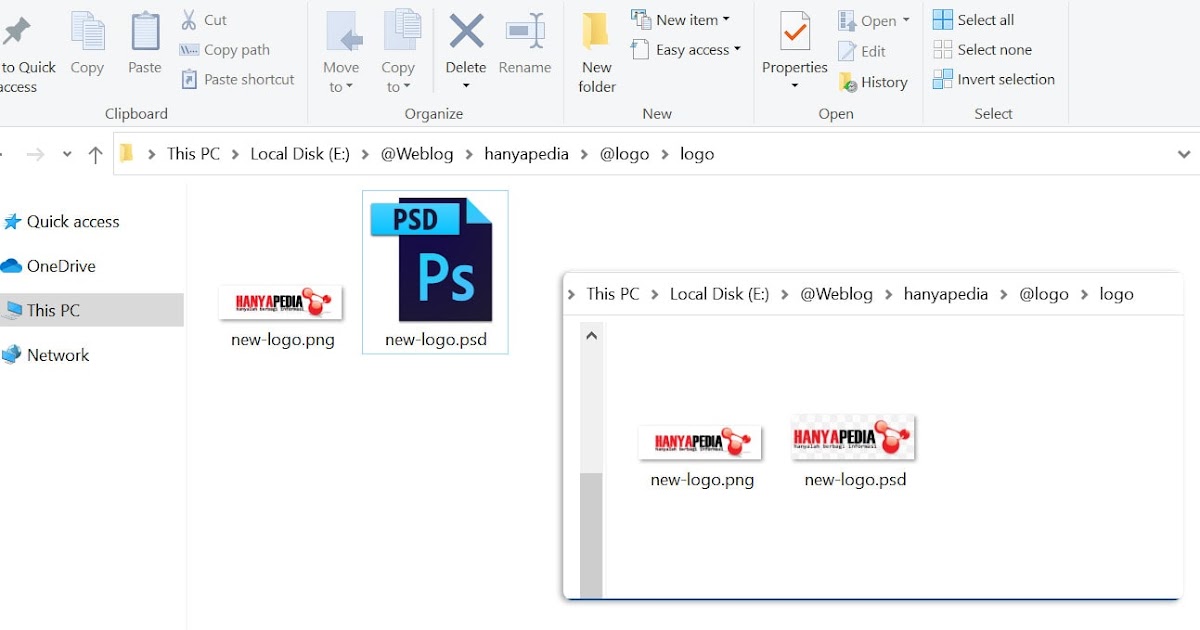The height and width of the screenshot is (630, 1200).
Task: Expand the address bar history dropdown
Action: 1184,154
